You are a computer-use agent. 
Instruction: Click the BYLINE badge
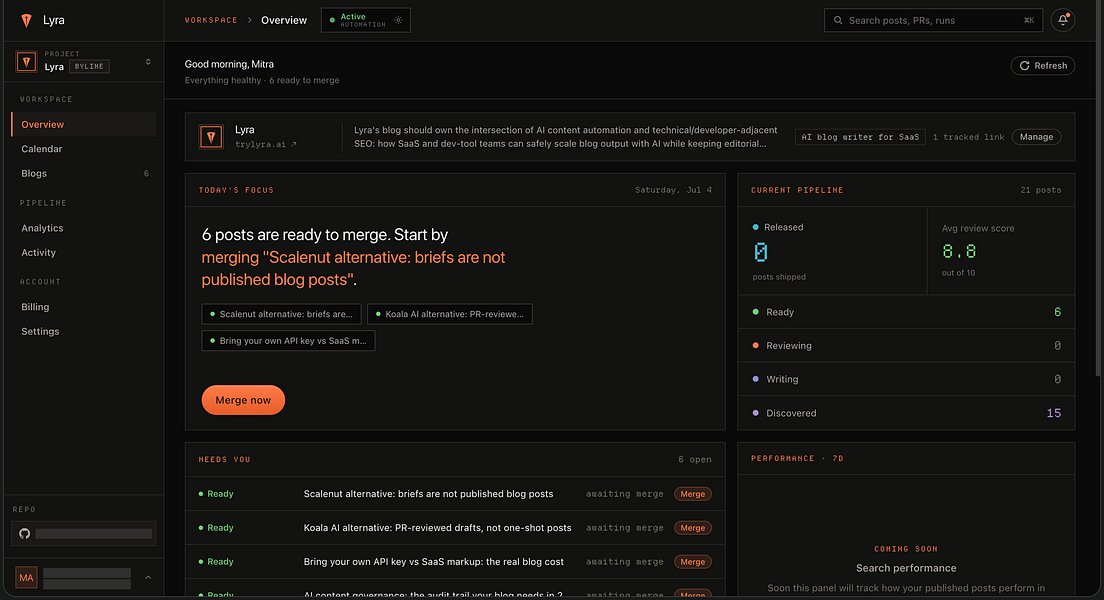point(89,66)
